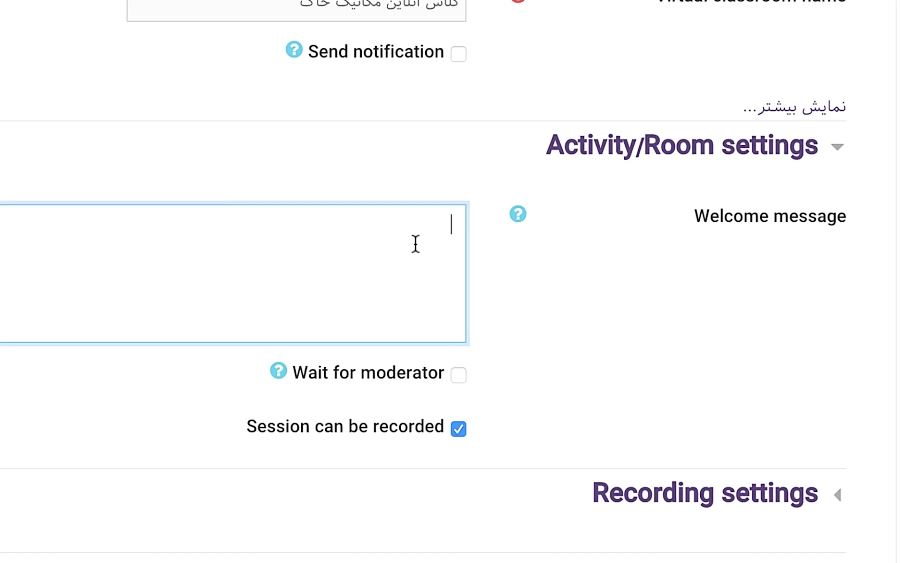Click the Recording settings heading
This screenshot has height=563, width=900.
[705, 494]
